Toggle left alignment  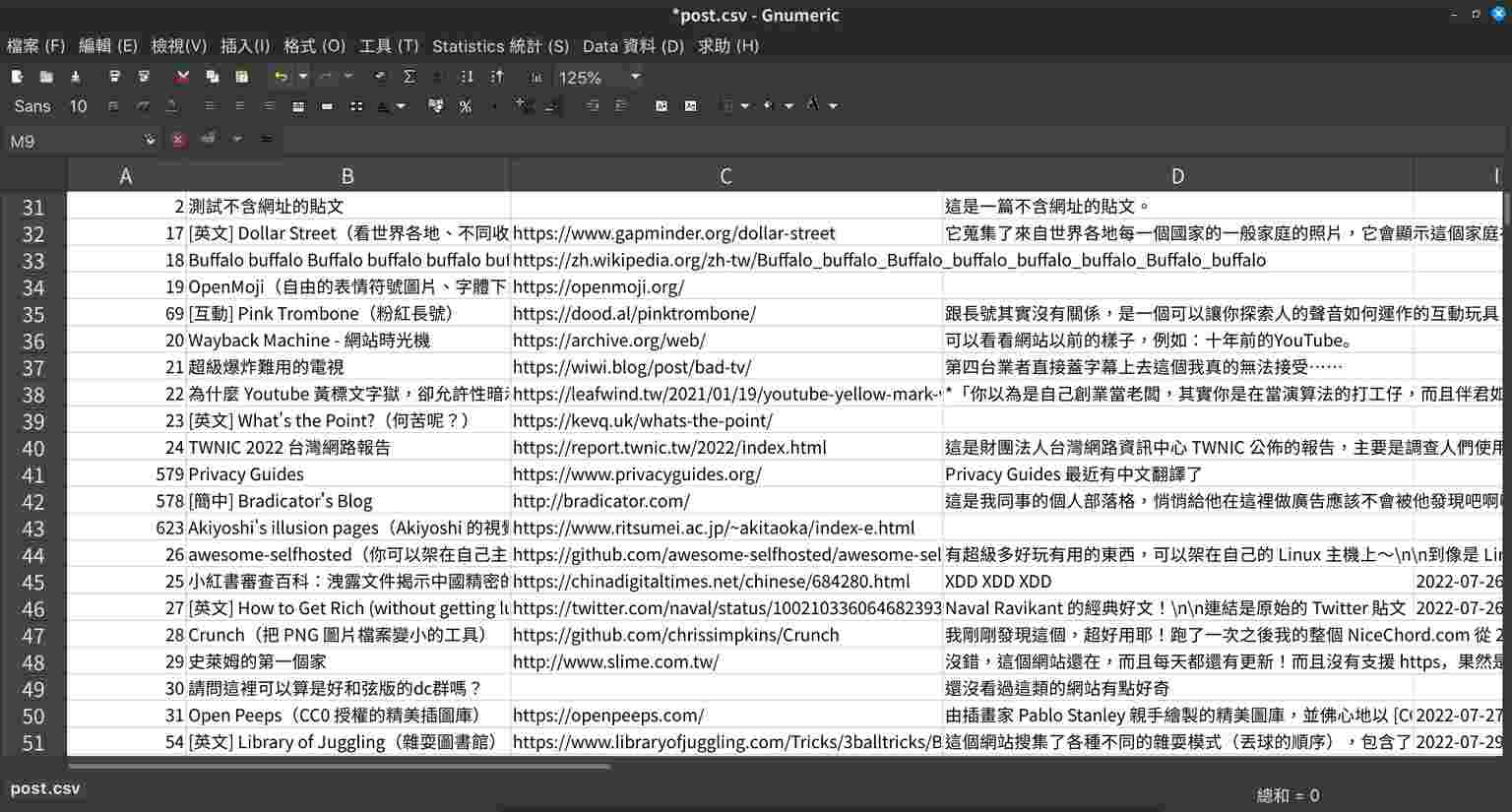click(x=210, y=106)
